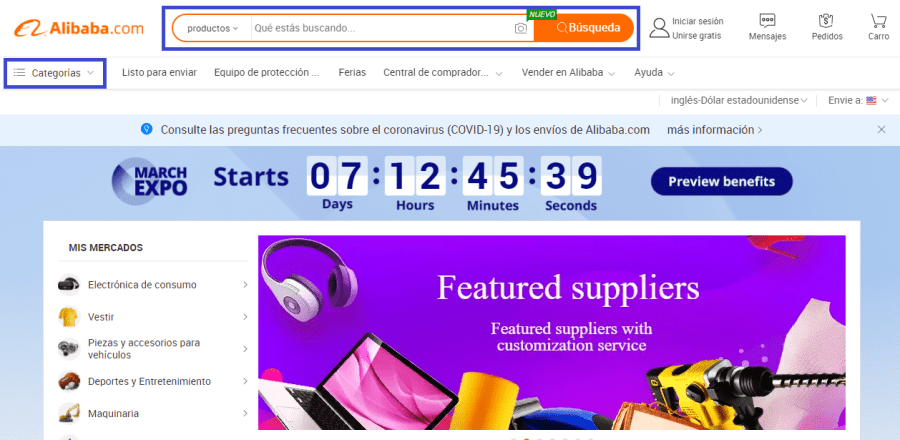Click the Qué estás buscando search field
The image size is (900, 440).
pyautogui.click(x=382, y=28)
